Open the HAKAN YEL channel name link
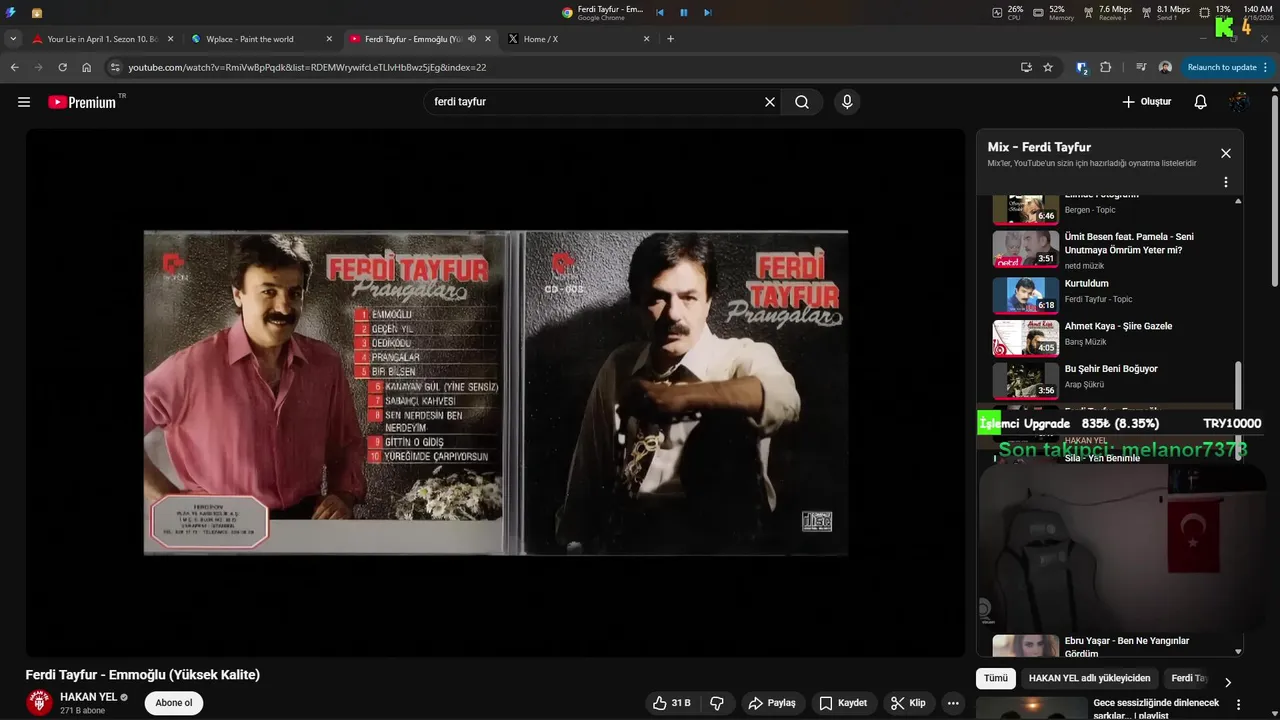Screen dimensions: 1280x720 (x=89, y=697)
